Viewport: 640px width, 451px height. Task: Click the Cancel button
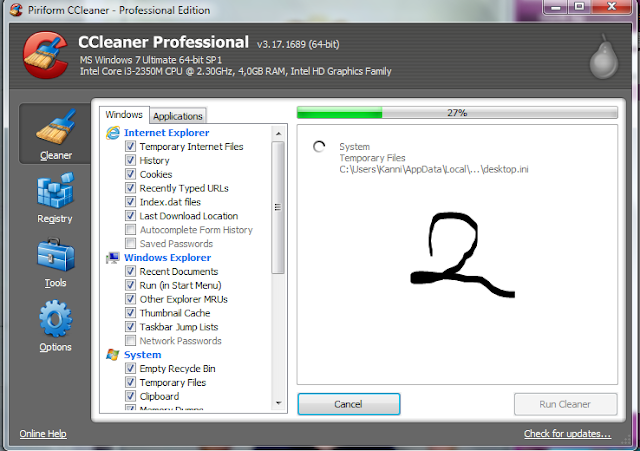click(349, 404)
